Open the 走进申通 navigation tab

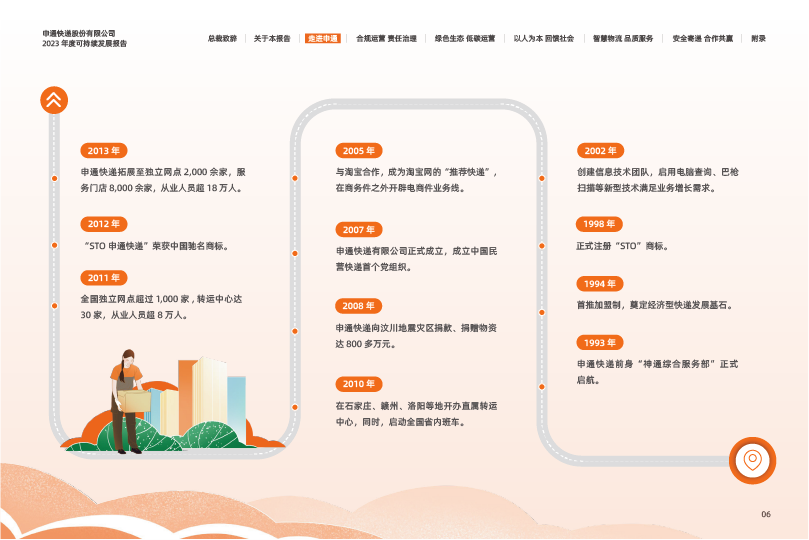pyautogui.click(x=323, y=38)
